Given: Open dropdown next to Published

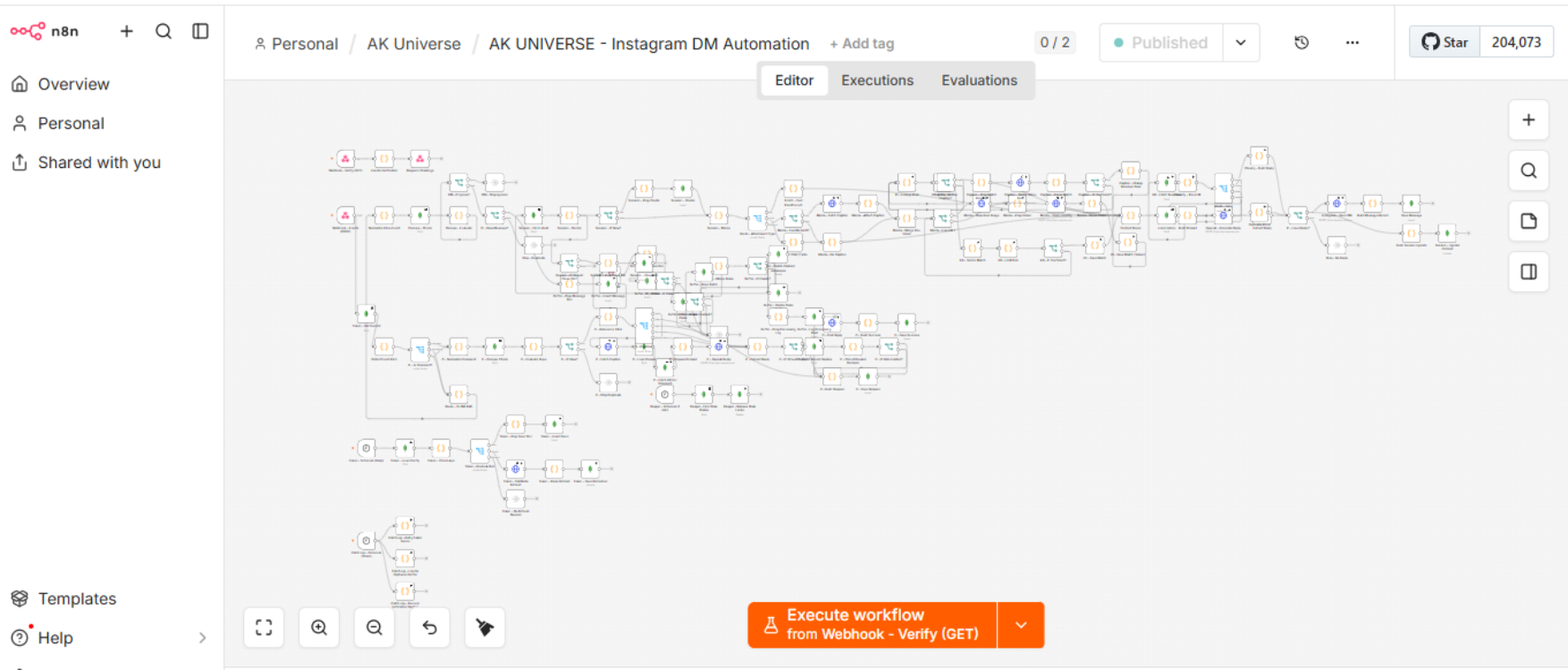Looking at the screenshot, I should coord(1241,43).
